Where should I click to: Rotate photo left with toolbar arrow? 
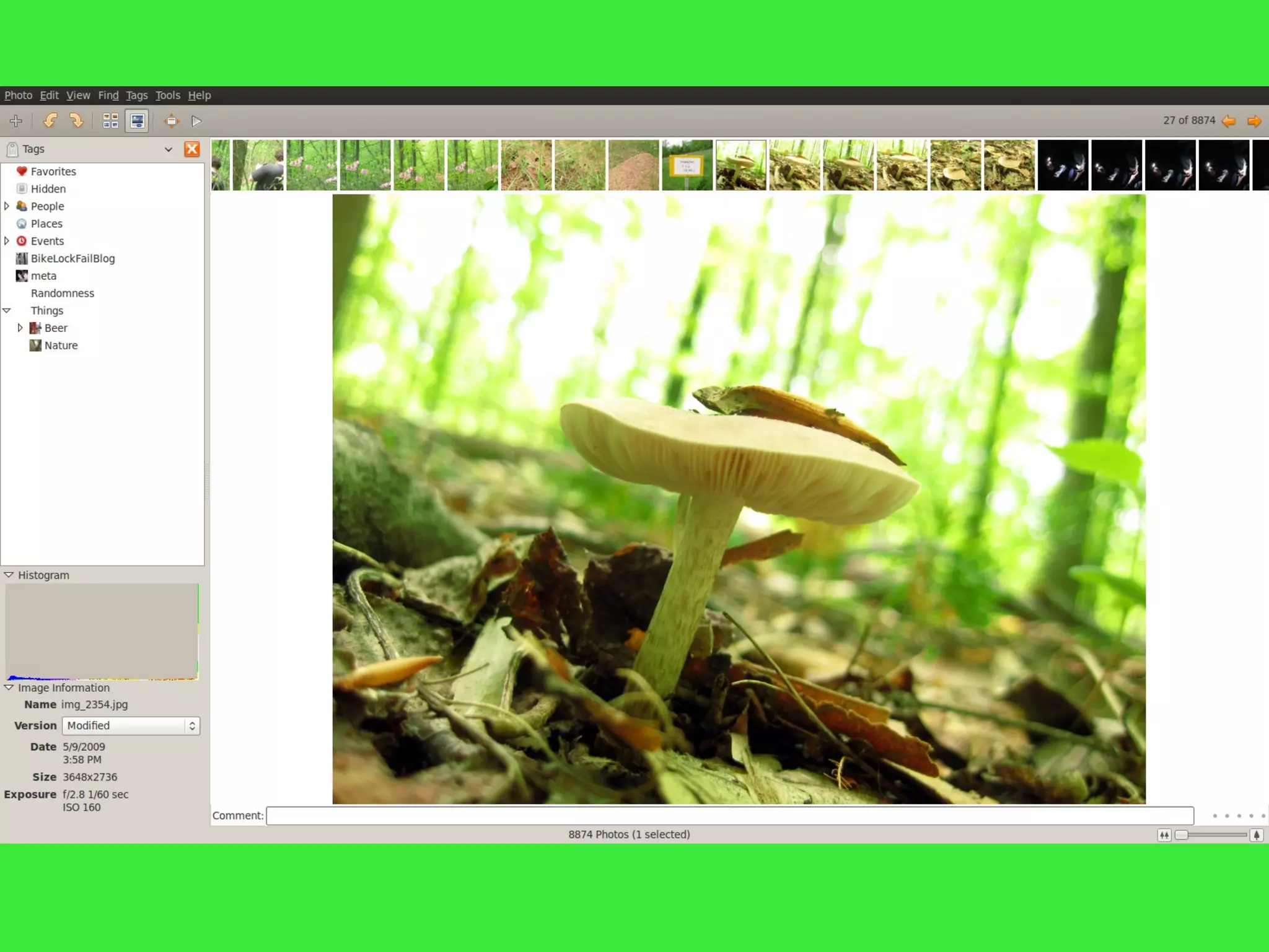(x=50, y=121)
